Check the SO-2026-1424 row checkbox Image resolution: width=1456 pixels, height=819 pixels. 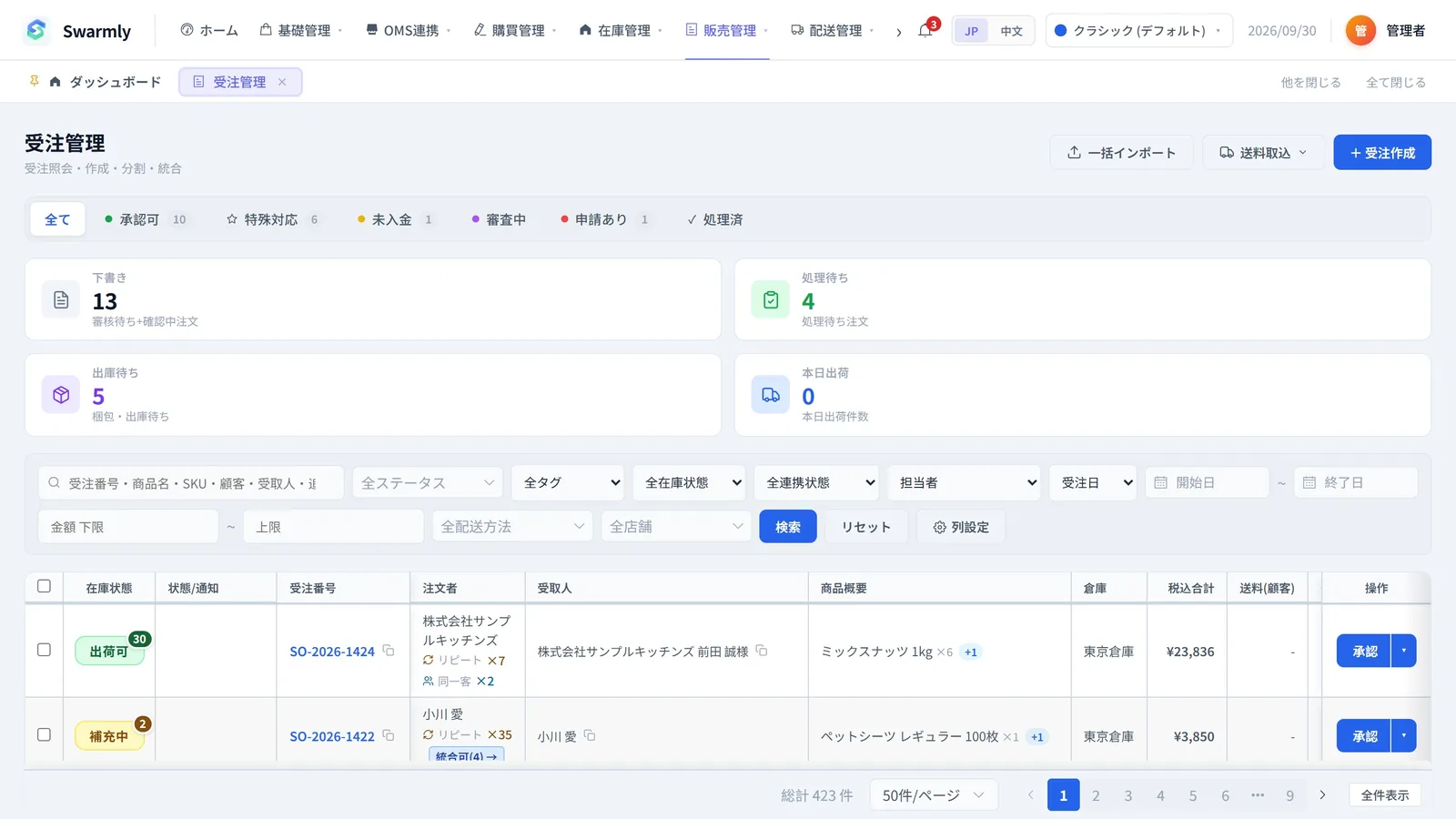(44, 650)
